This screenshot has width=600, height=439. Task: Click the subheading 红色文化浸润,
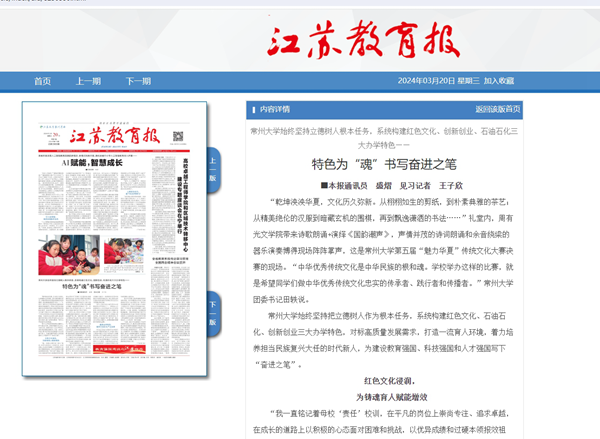(390, 381)
